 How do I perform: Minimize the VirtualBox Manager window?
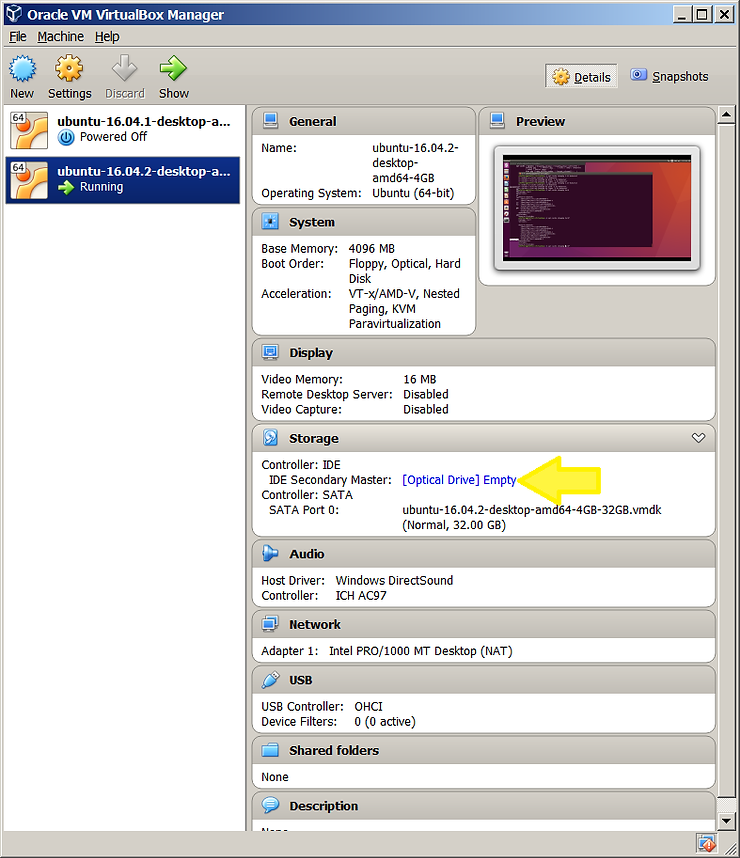click(682, 14)
